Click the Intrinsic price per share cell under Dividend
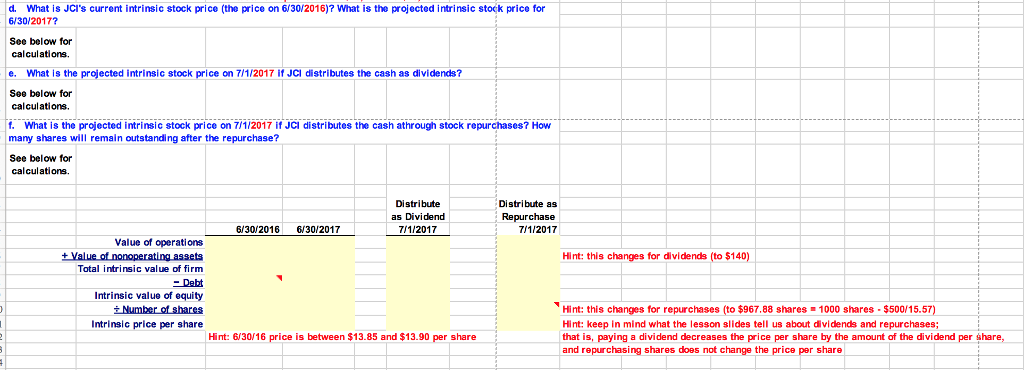1024x370 pixels. coord(418,324)
